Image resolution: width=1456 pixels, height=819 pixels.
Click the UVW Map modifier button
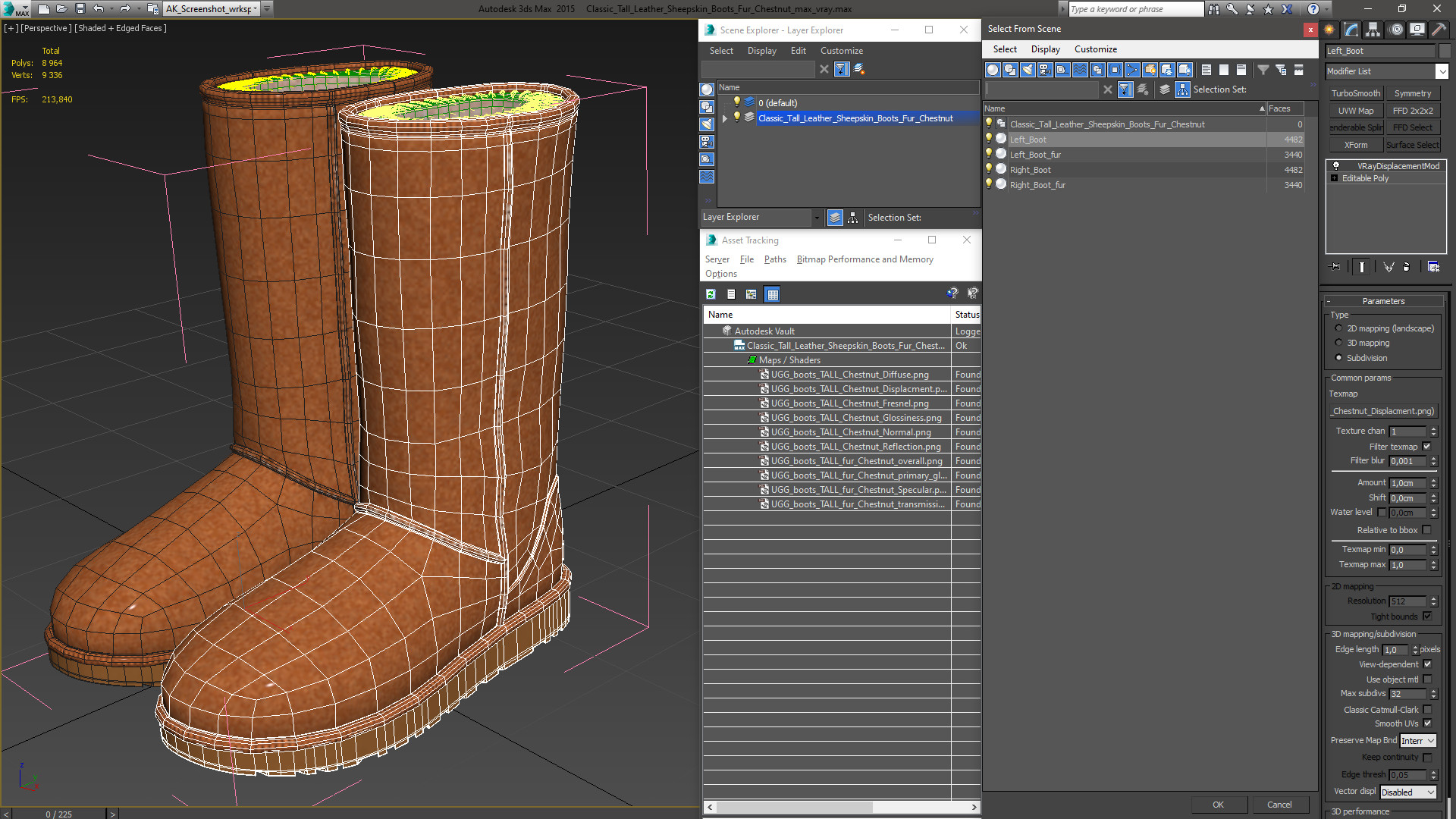coord(1355,111)
